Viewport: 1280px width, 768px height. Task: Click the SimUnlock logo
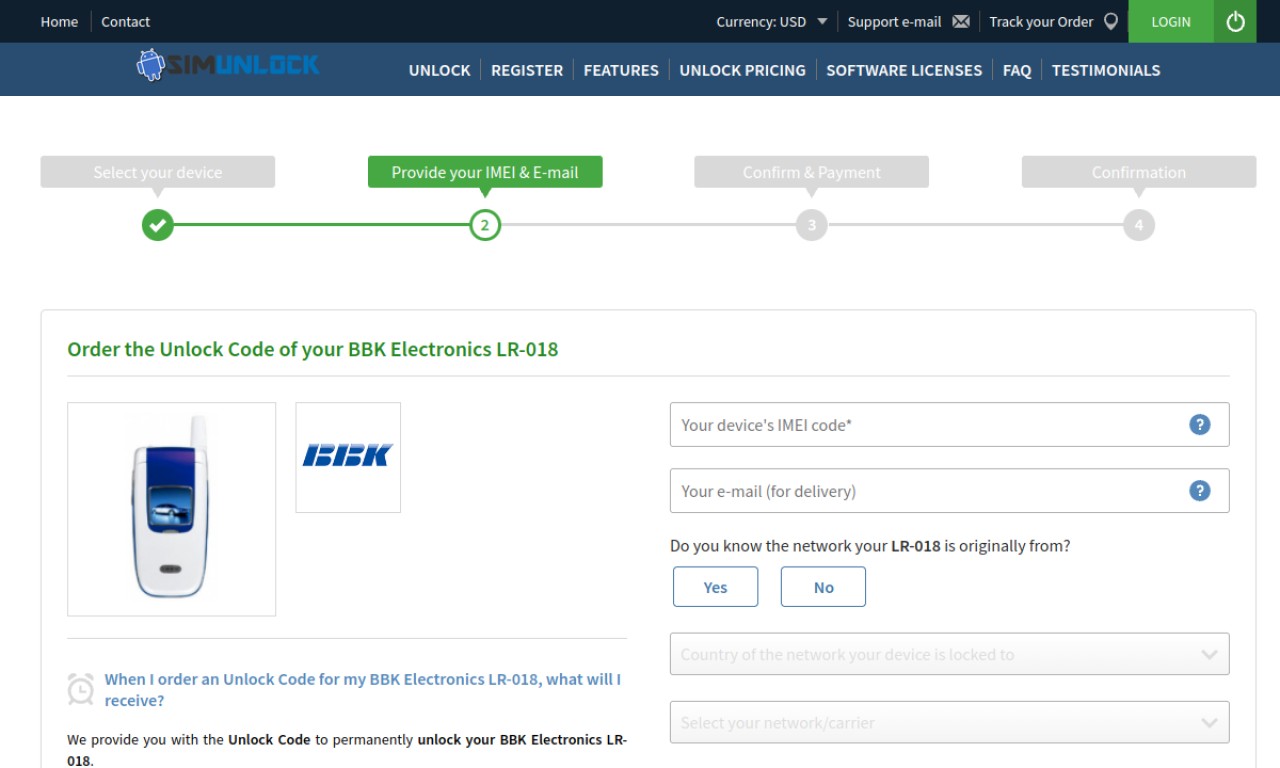pos(228,66)
